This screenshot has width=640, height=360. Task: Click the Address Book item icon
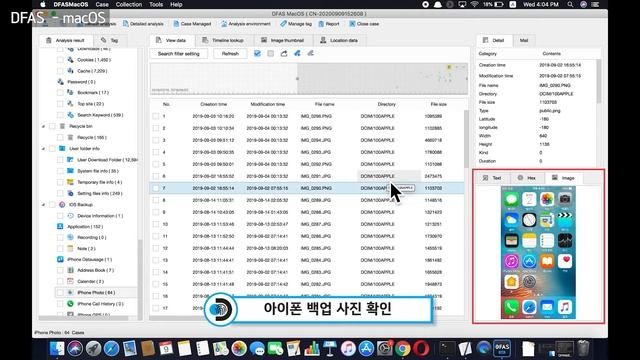coord(71,270)
